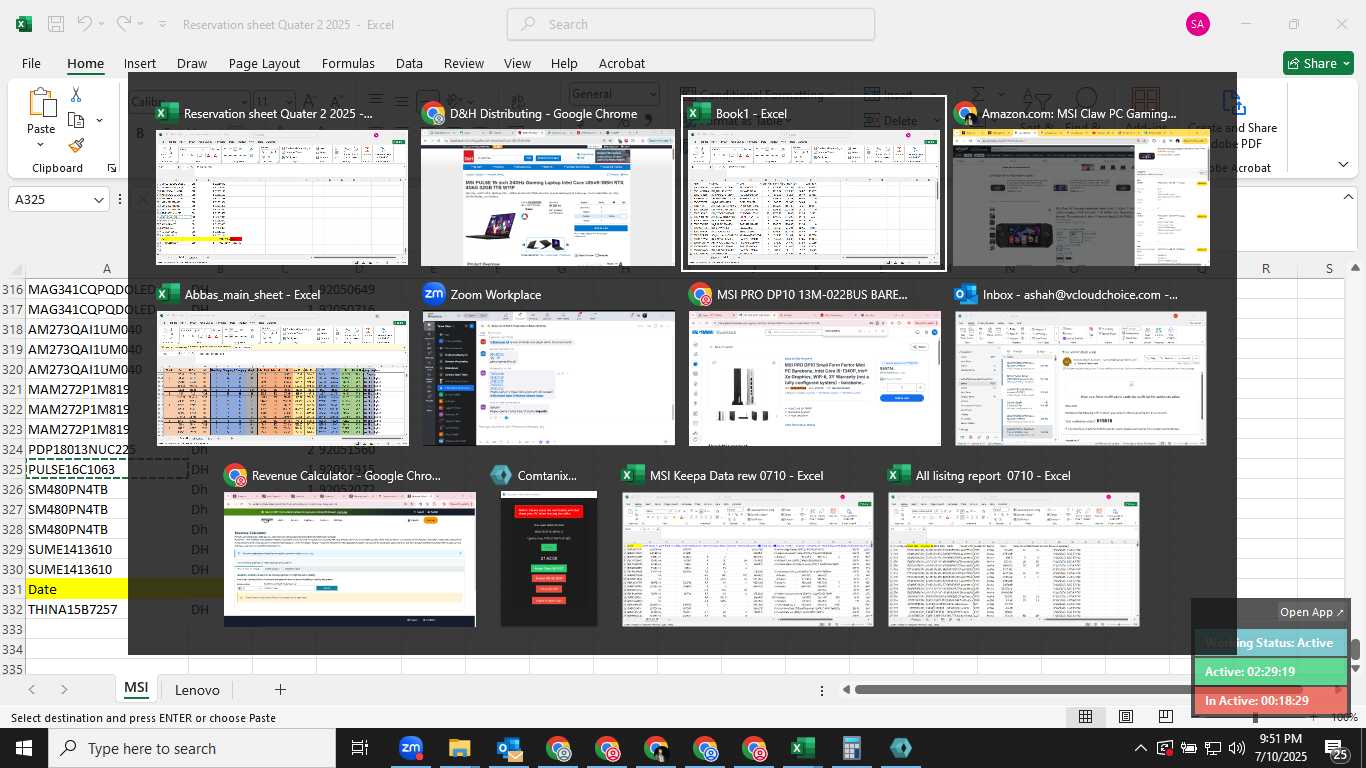
Task: Switch to the Insert ribbon tab
Action: coord(140,63)
